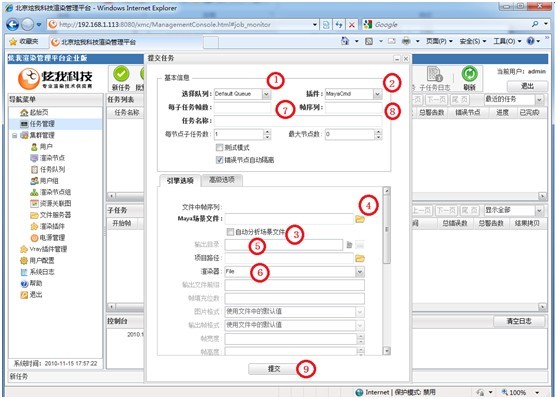The image size is (557, 399).
Task: Click the green 刷新 refresh icon
Action: click(x=470, y=74)
